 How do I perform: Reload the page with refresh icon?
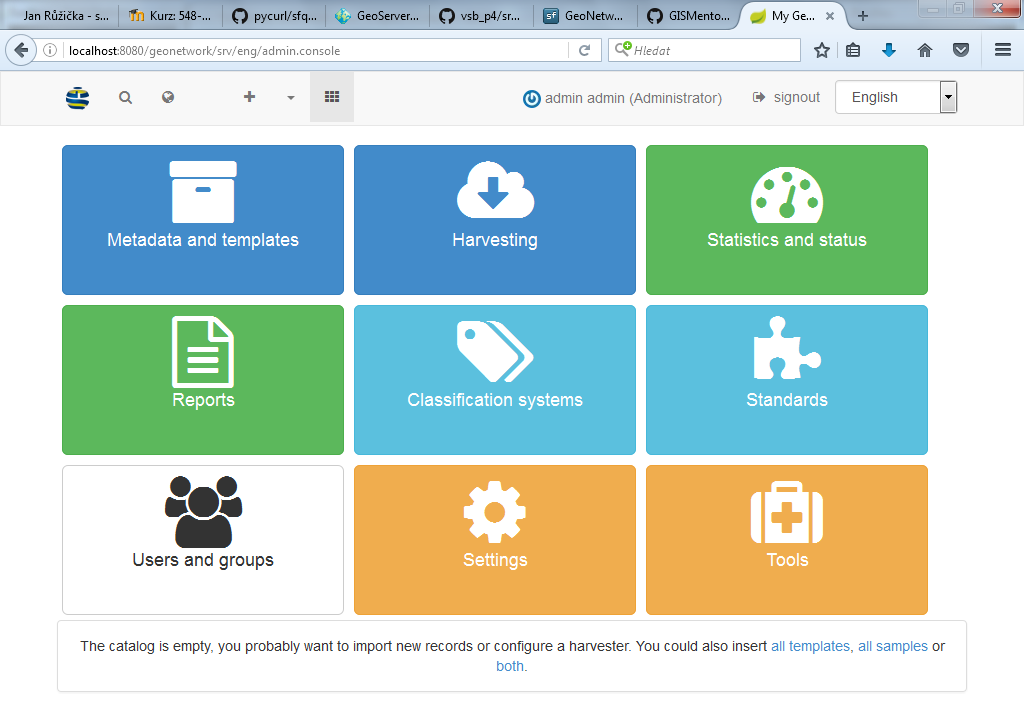(x=584, y=50)
